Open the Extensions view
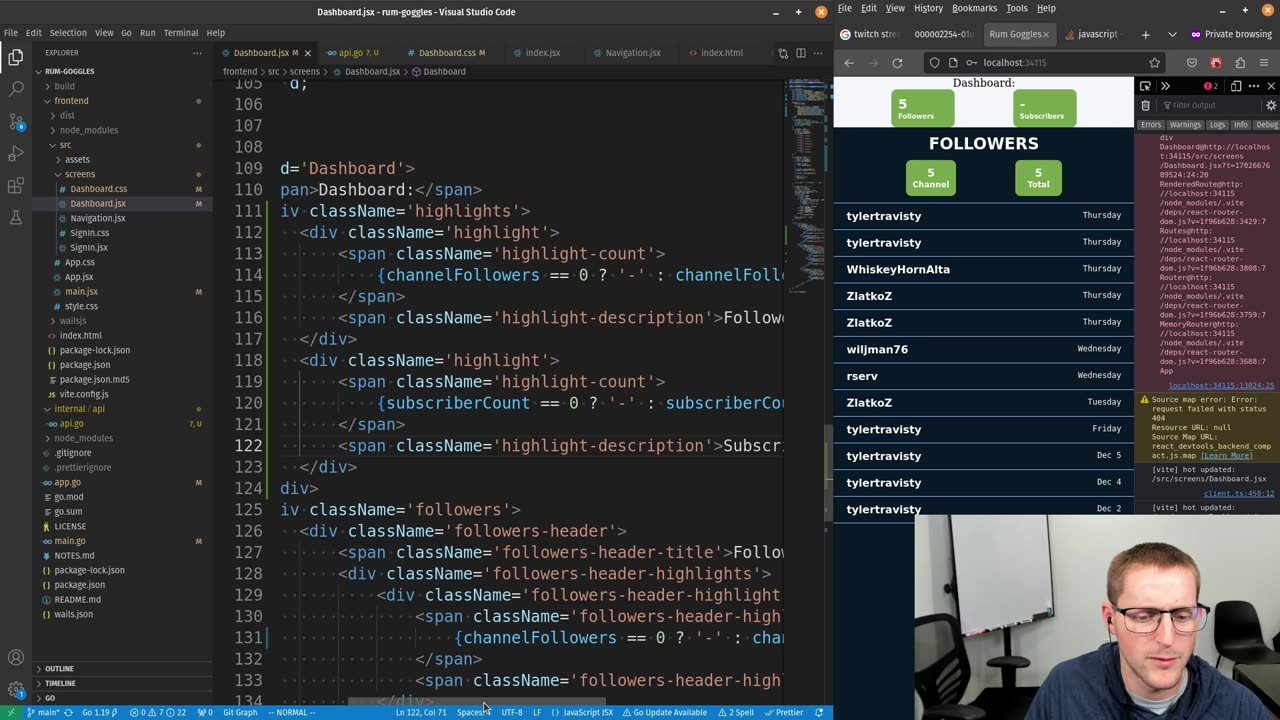 [16, 186]
